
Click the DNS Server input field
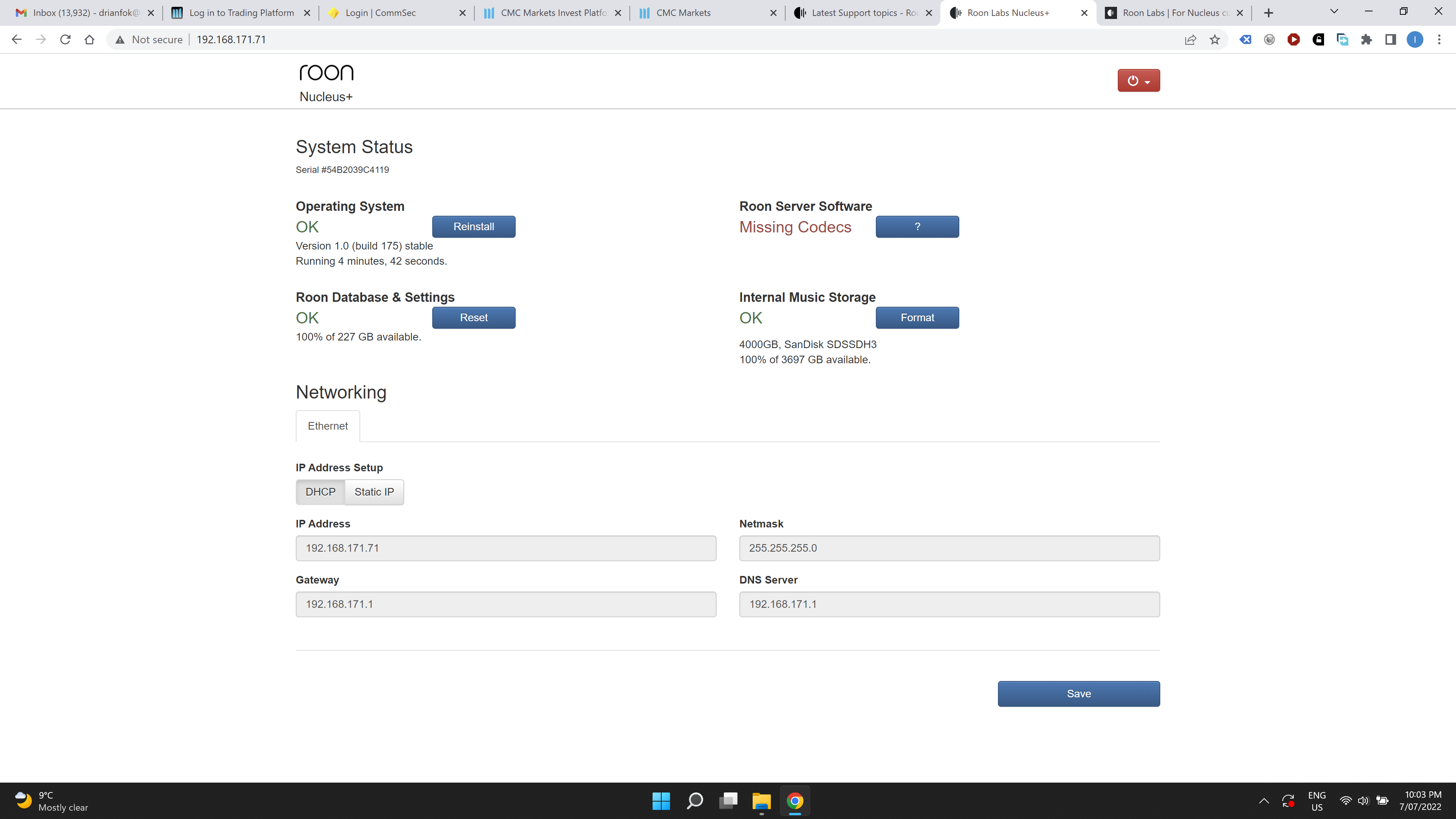coord(949,604)
